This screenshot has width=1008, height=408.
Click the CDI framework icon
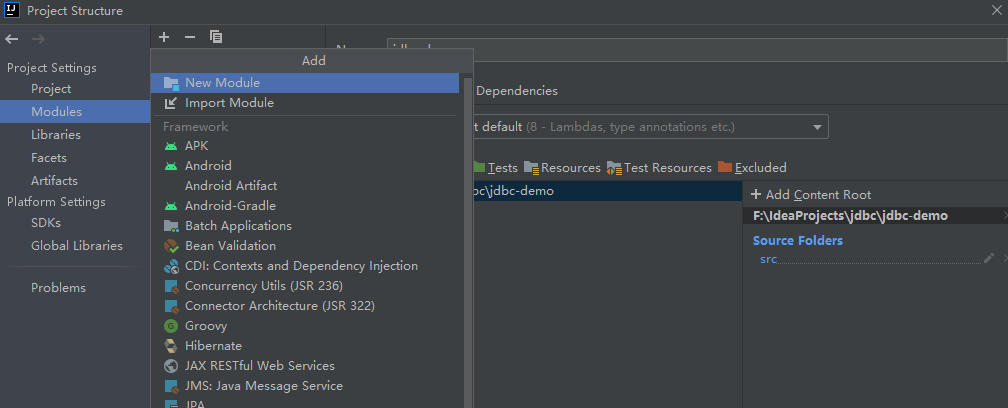(171, 266)
